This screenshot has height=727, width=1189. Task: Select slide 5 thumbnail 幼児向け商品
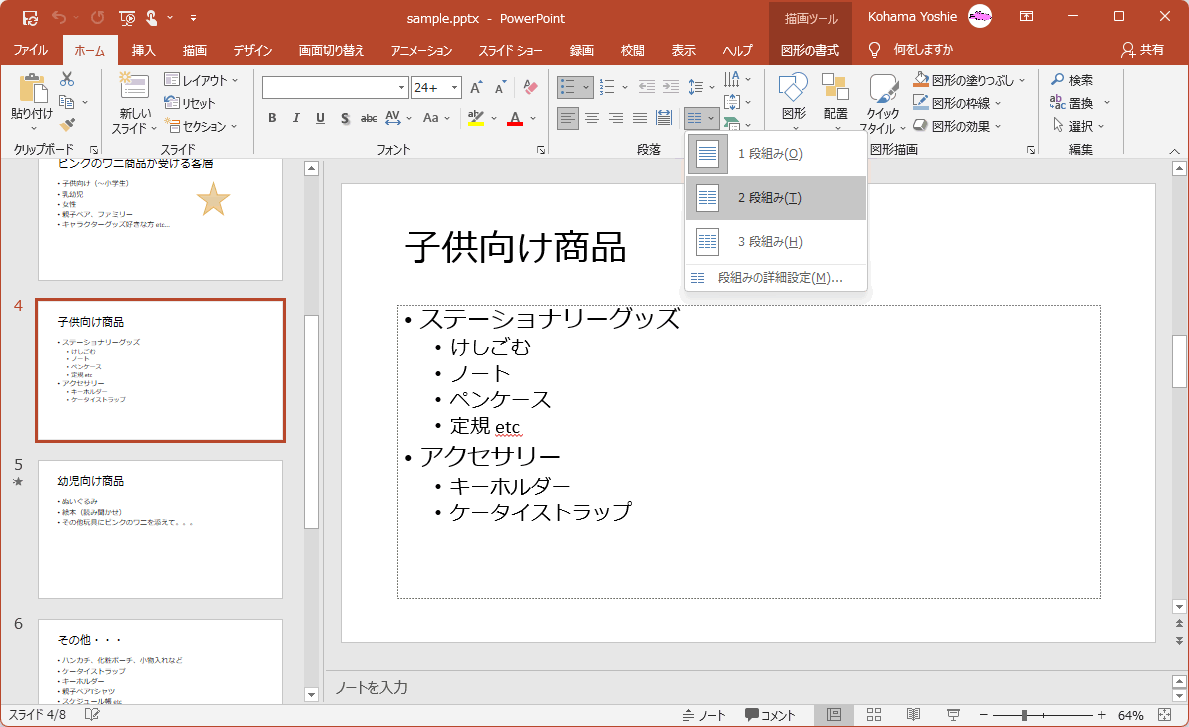(160, 528)
